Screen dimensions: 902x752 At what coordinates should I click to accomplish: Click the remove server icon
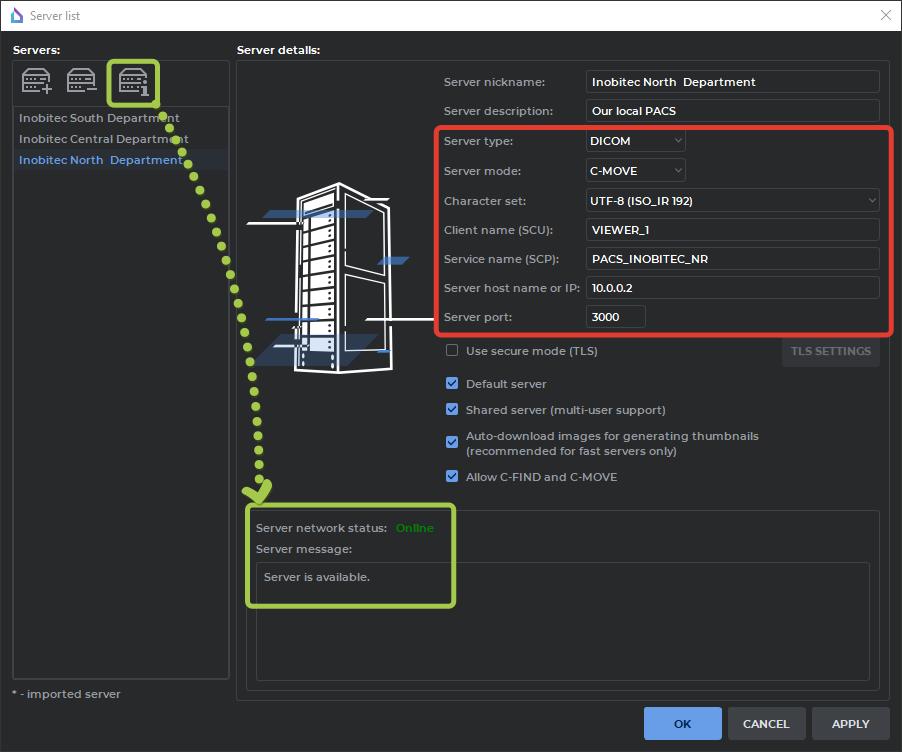(82, 81)
